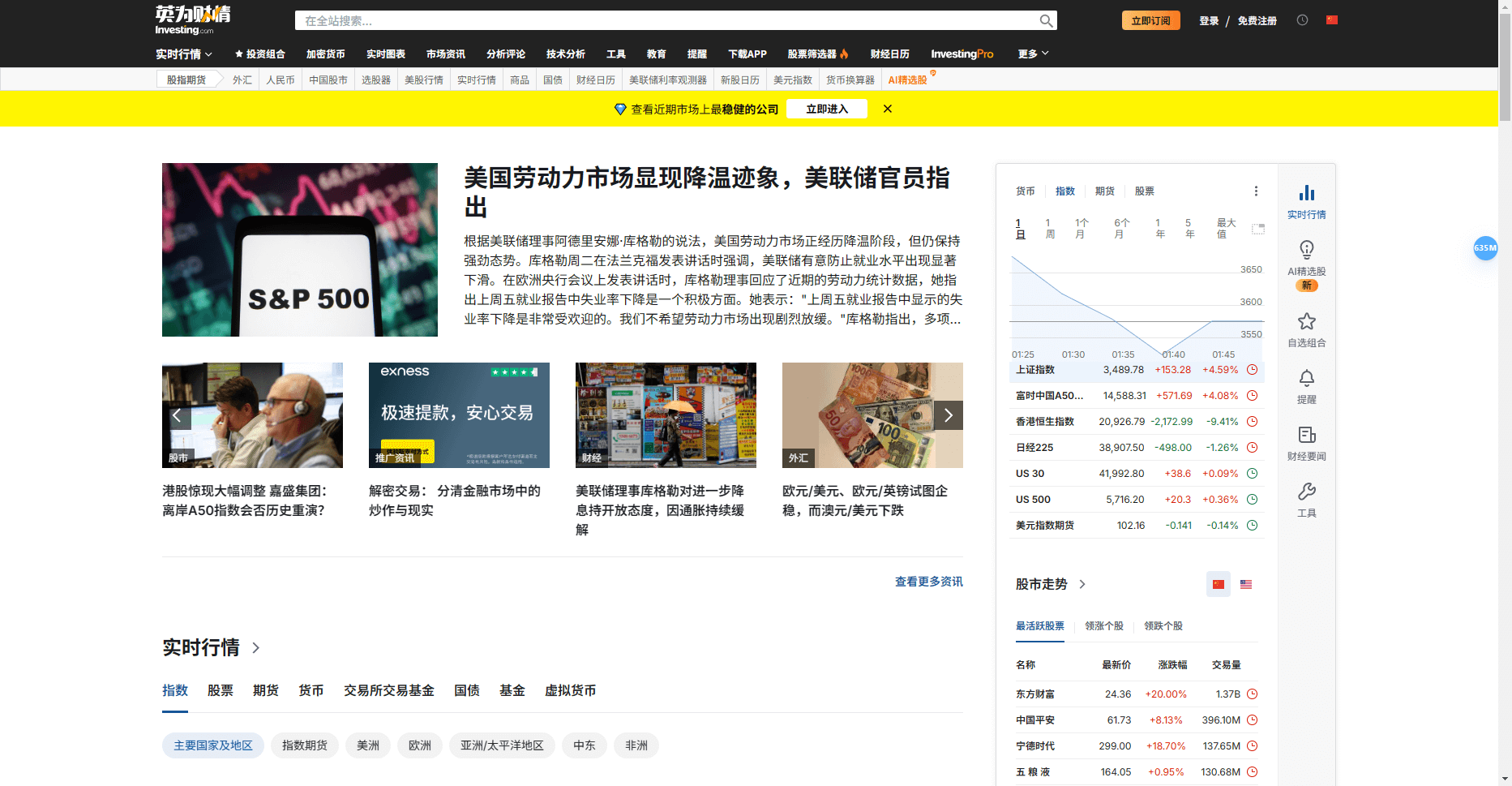Click the 立即订阅 button
Viewport: 1512px width, 786px height.
tap(1151, 21)
